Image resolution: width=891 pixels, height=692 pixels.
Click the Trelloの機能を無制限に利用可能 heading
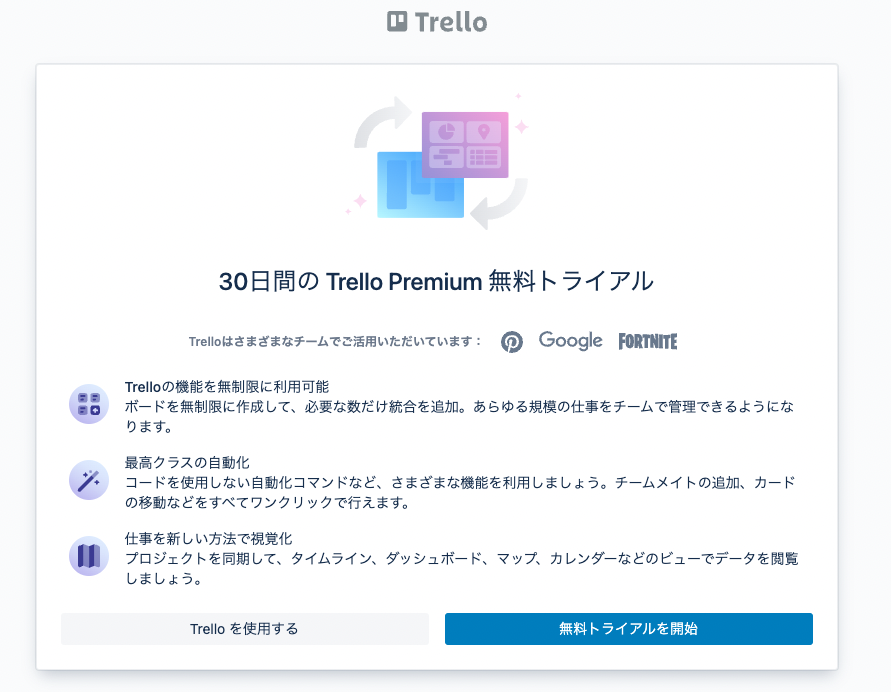[x=227, y=386]
